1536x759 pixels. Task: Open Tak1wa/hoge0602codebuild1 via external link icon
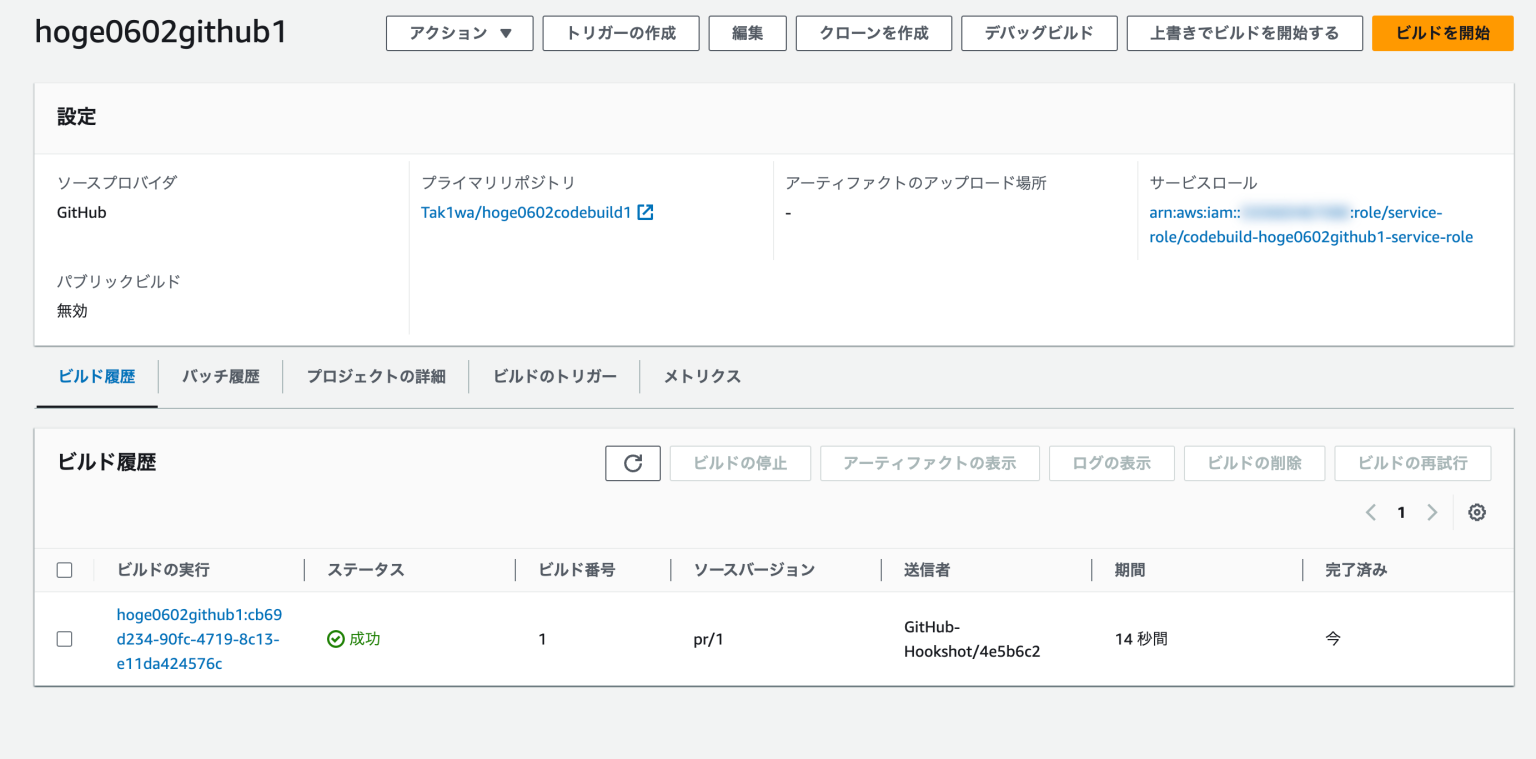[x=644, y=211]
